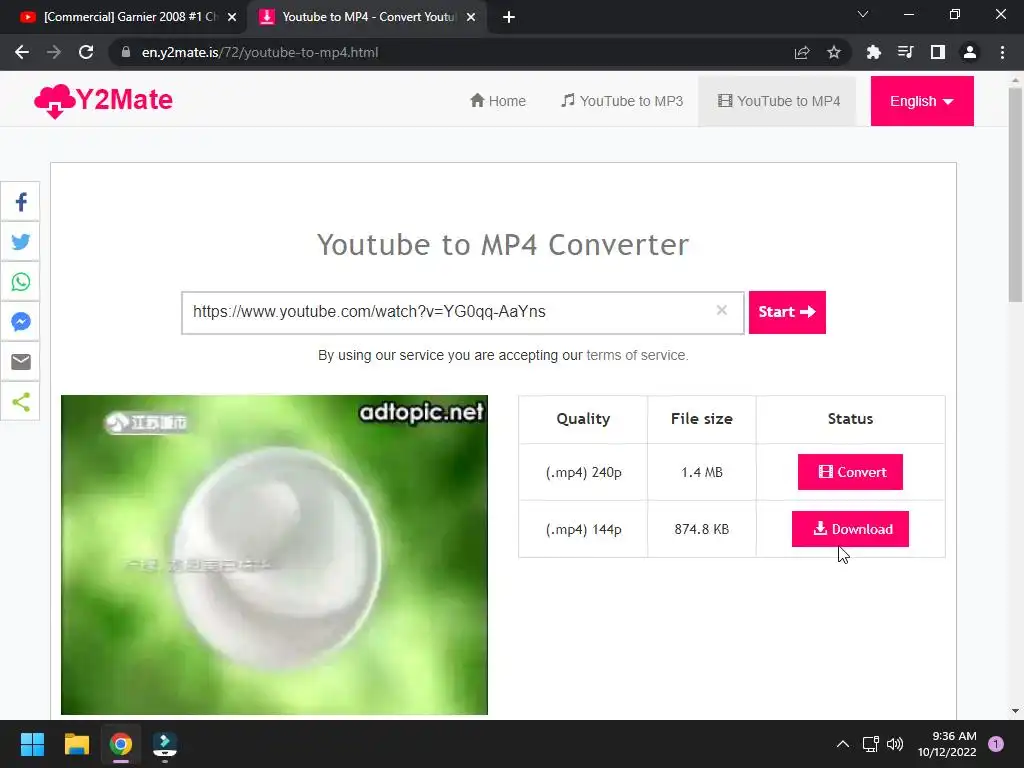Viewport: 1024px width, 768px height.
Task: Click the 'Status' column header
Action: 850,419
